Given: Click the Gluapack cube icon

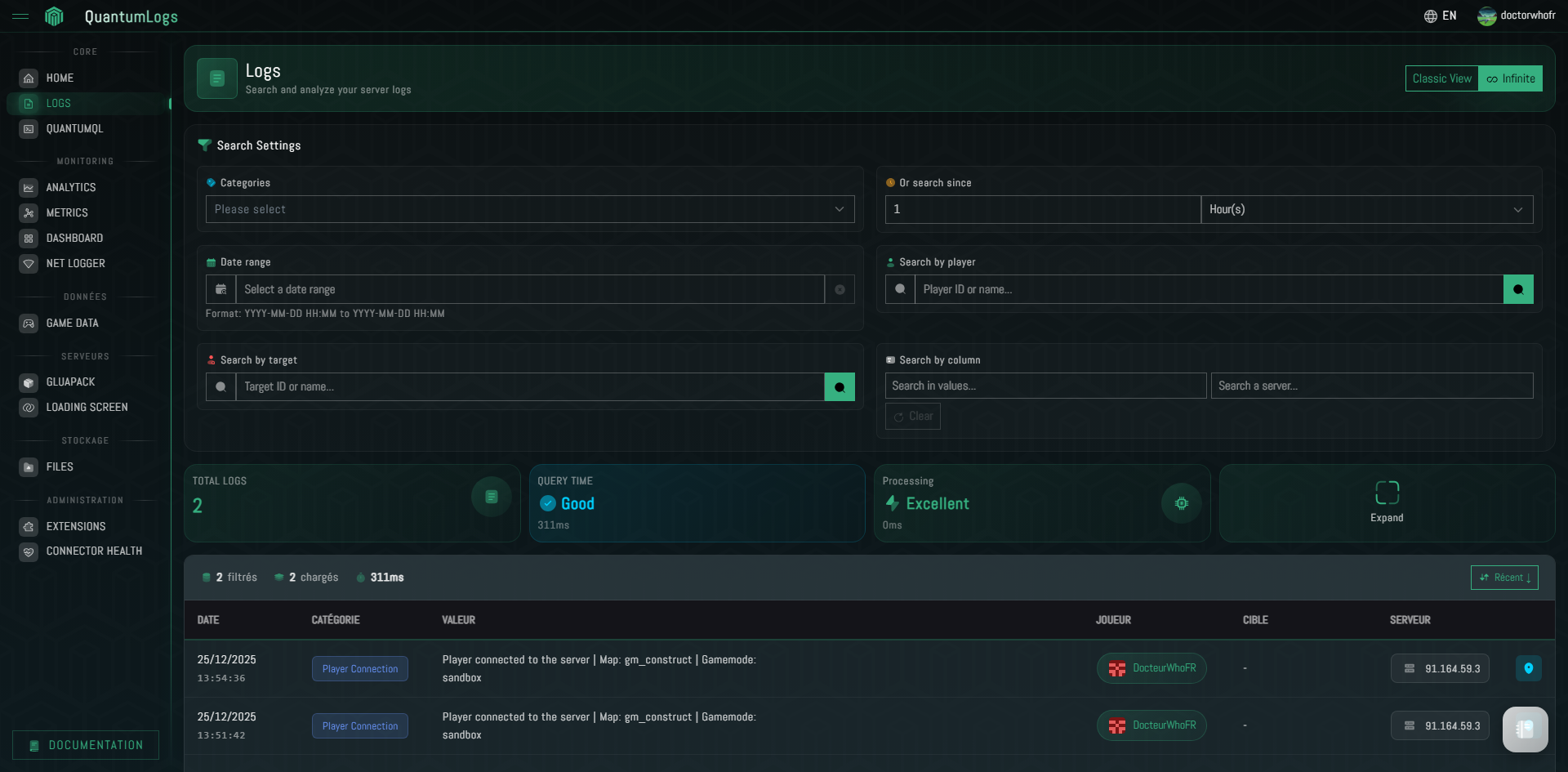Looking at the screenshot, I should [x=29, y=382].
